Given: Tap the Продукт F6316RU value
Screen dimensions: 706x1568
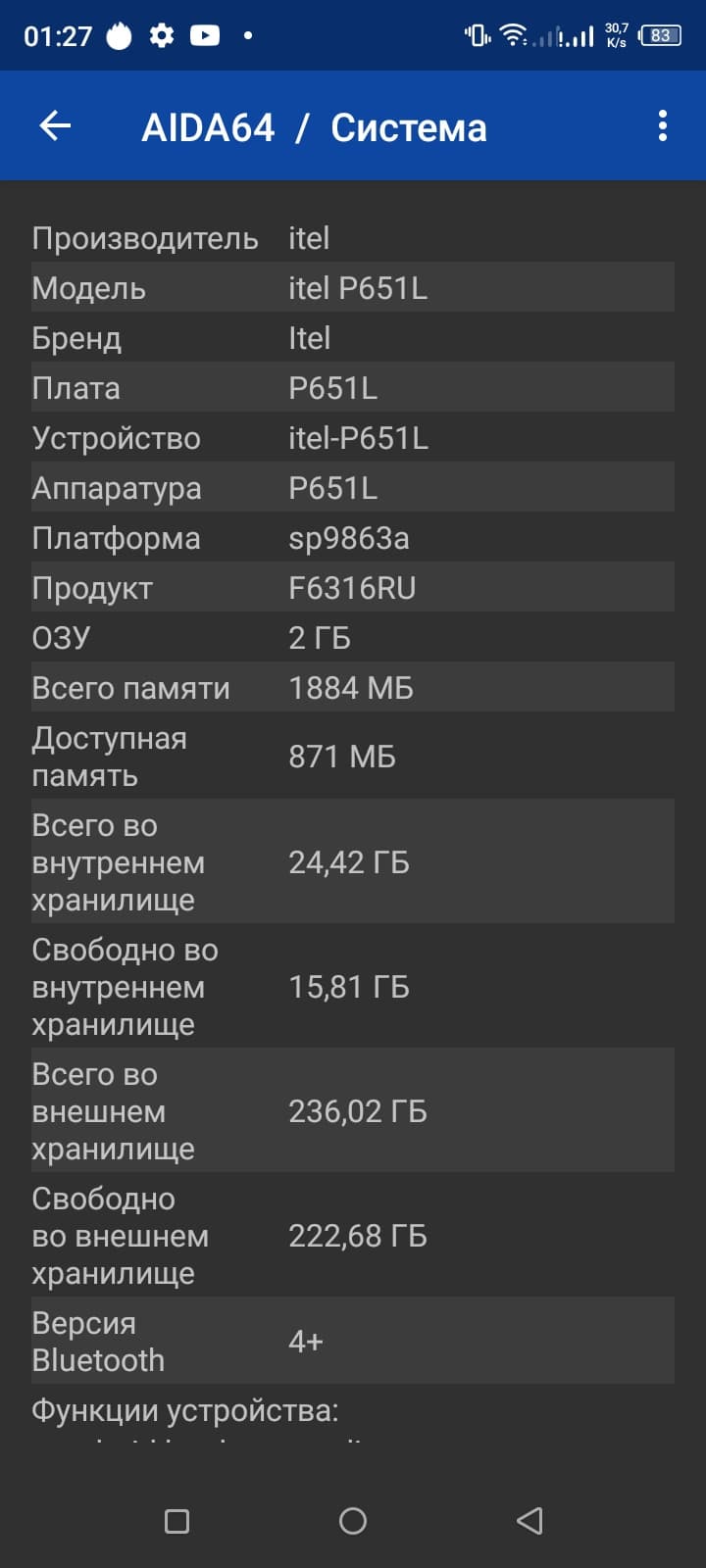Looking at the screenshot, I should pos(352,588).
